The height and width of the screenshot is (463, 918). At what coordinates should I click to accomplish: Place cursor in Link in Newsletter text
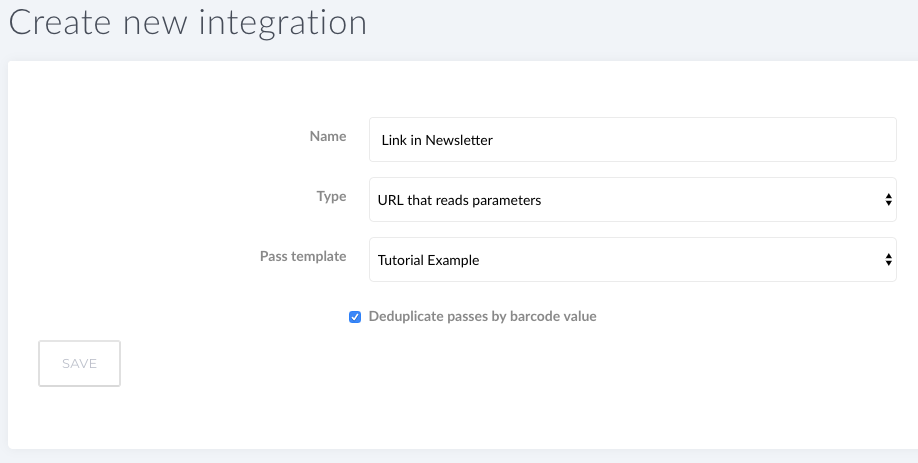click(437, 140)
